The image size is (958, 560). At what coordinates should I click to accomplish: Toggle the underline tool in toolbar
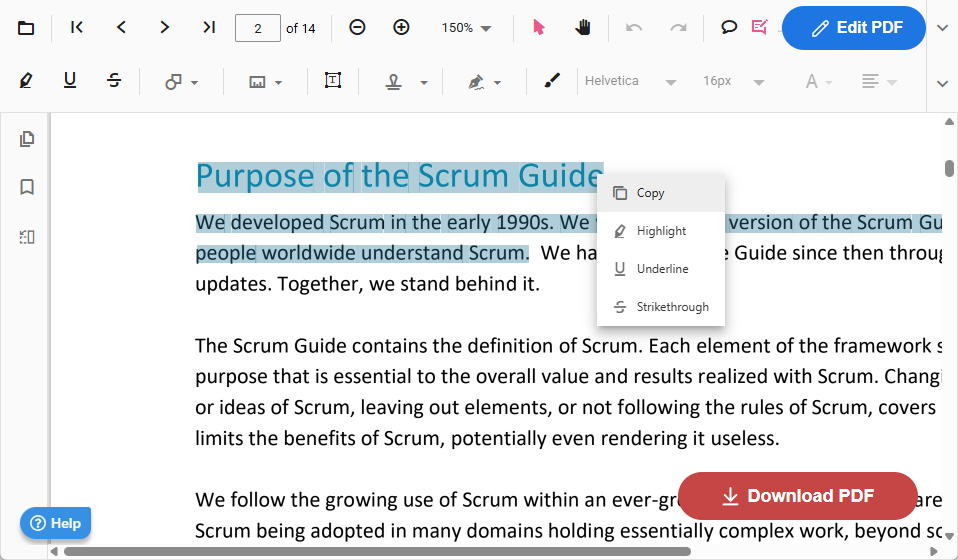click(70, 81)
